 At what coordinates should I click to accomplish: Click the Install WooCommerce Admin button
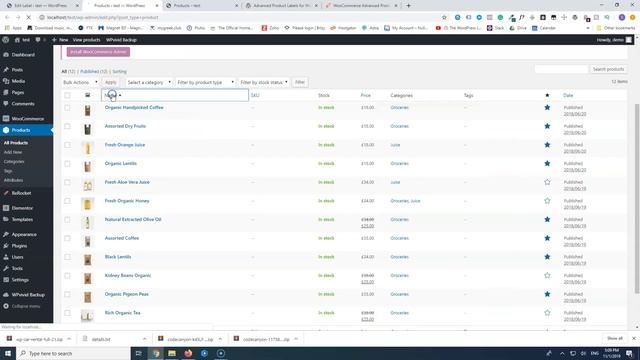pos(98,52)
